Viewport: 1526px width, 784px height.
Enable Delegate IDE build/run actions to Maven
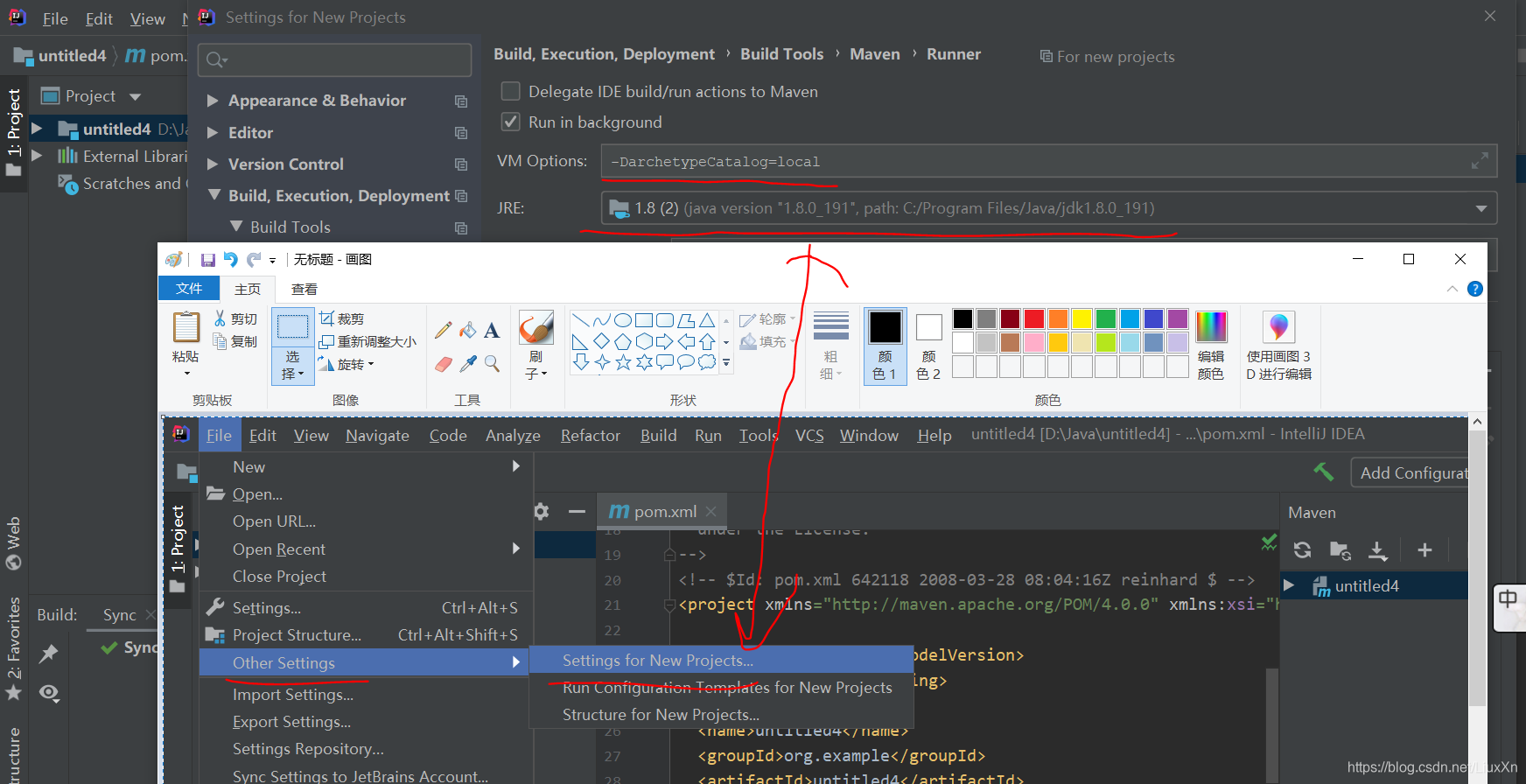[x=510, y=91]
